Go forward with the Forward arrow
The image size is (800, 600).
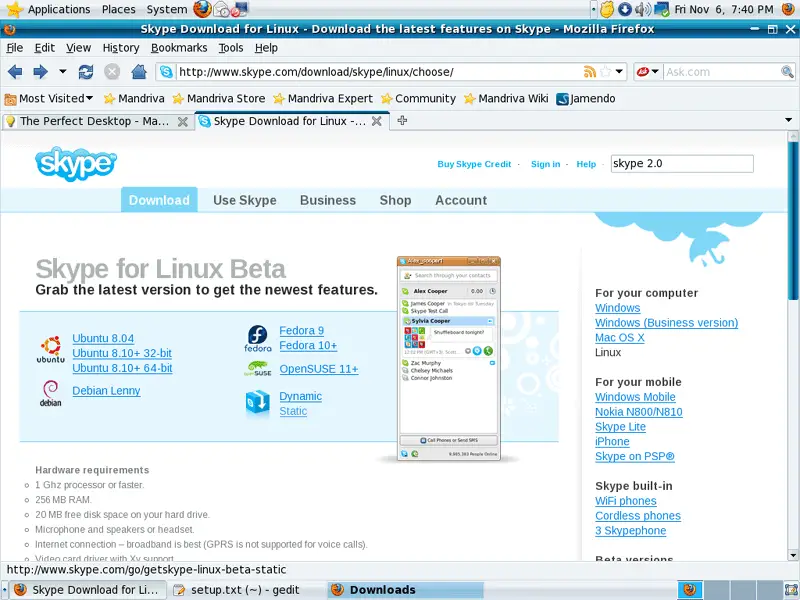pyautogui.click(x=40, y=72)
